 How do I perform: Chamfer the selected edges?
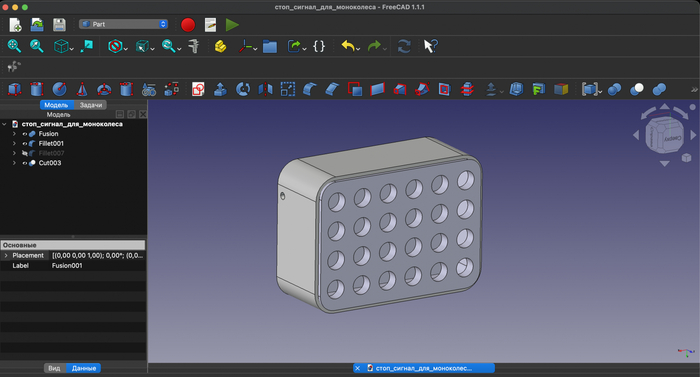(x=332, y=89)
